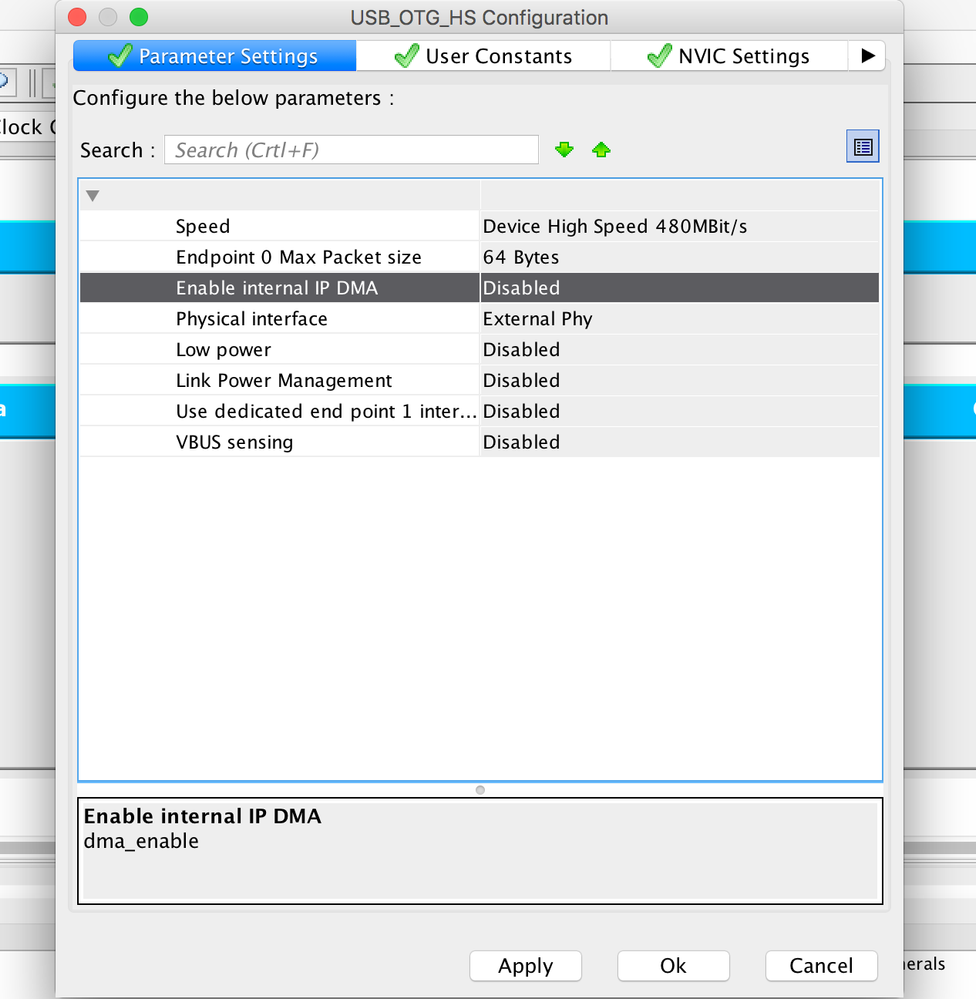Image resolution: width=976 pixels, height=999 pixels.
Task: Select the Physical interface label
Action: click(252, 319)
